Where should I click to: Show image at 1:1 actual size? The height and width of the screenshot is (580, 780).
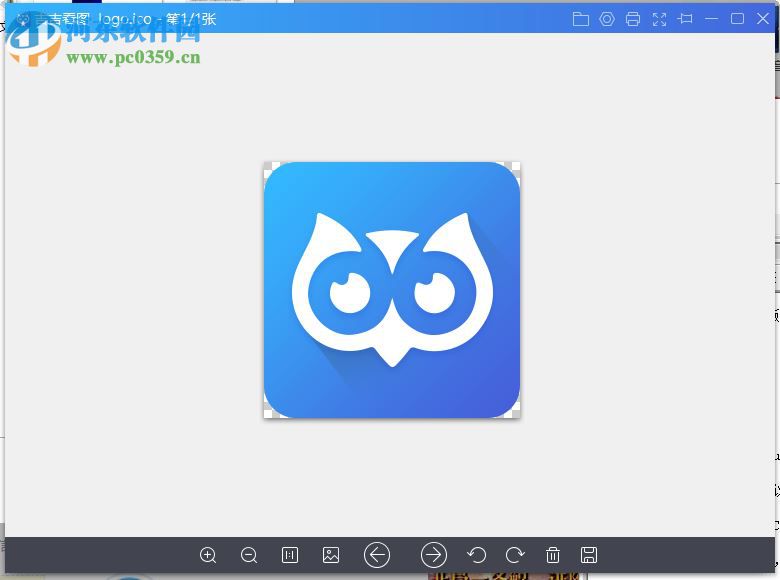tap(290, 555)
